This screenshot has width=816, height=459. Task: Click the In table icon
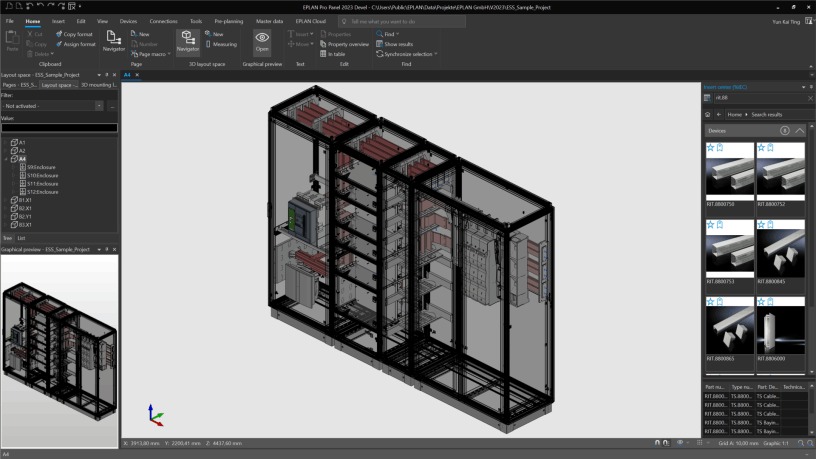pos(323,54)
